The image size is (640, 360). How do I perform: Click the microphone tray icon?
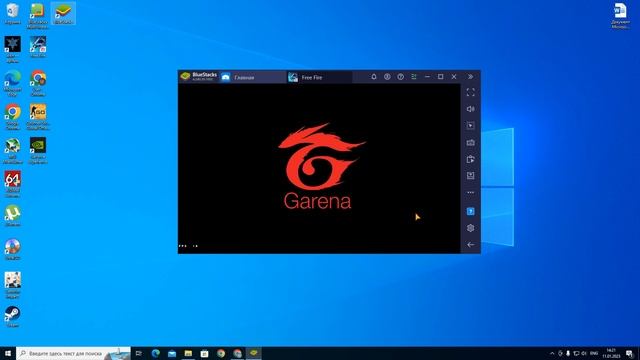(x=568, y=353)
